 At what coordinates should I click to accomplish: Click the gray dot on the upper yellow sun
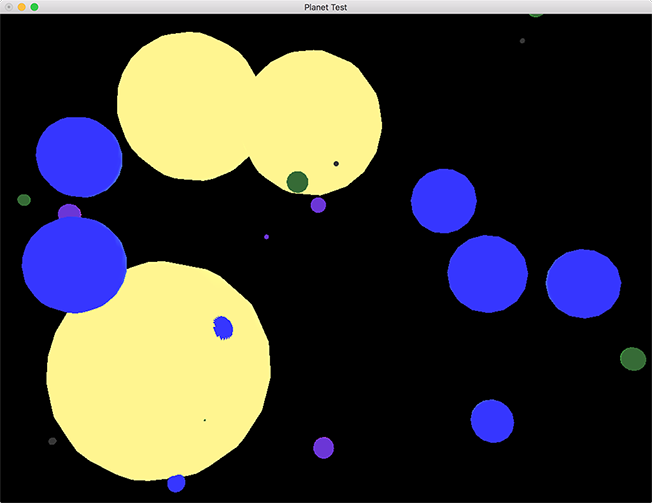(x=336, y=164)
